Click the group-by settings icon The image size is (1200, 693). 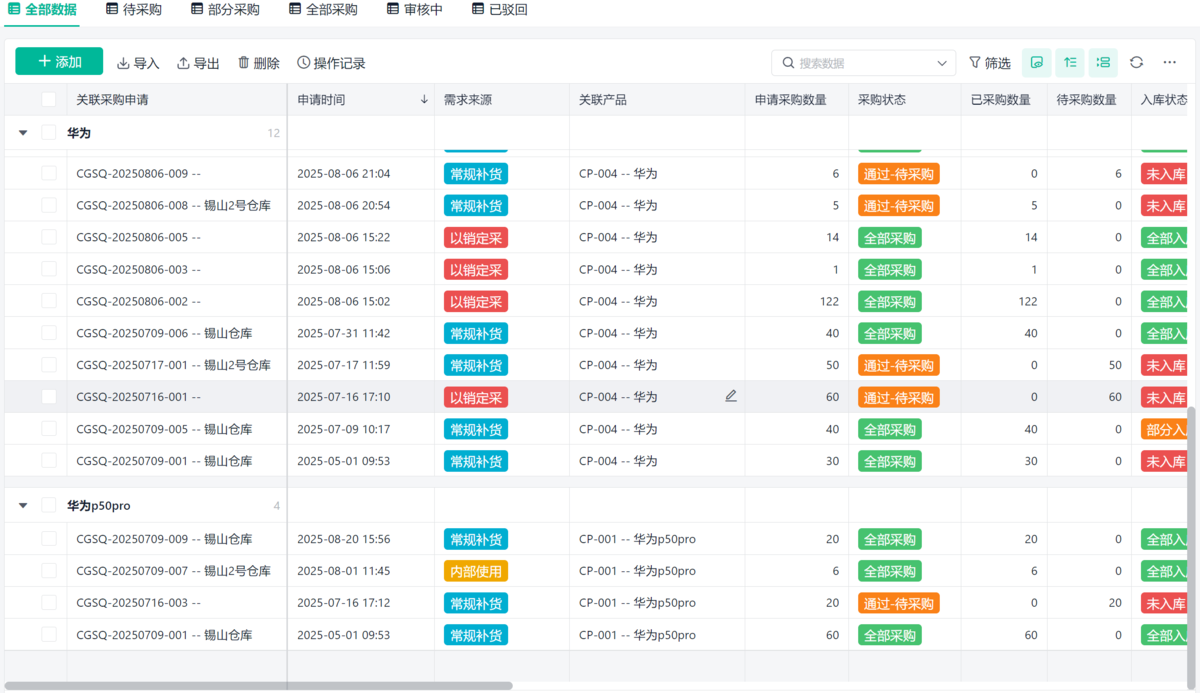point(1103,63)
